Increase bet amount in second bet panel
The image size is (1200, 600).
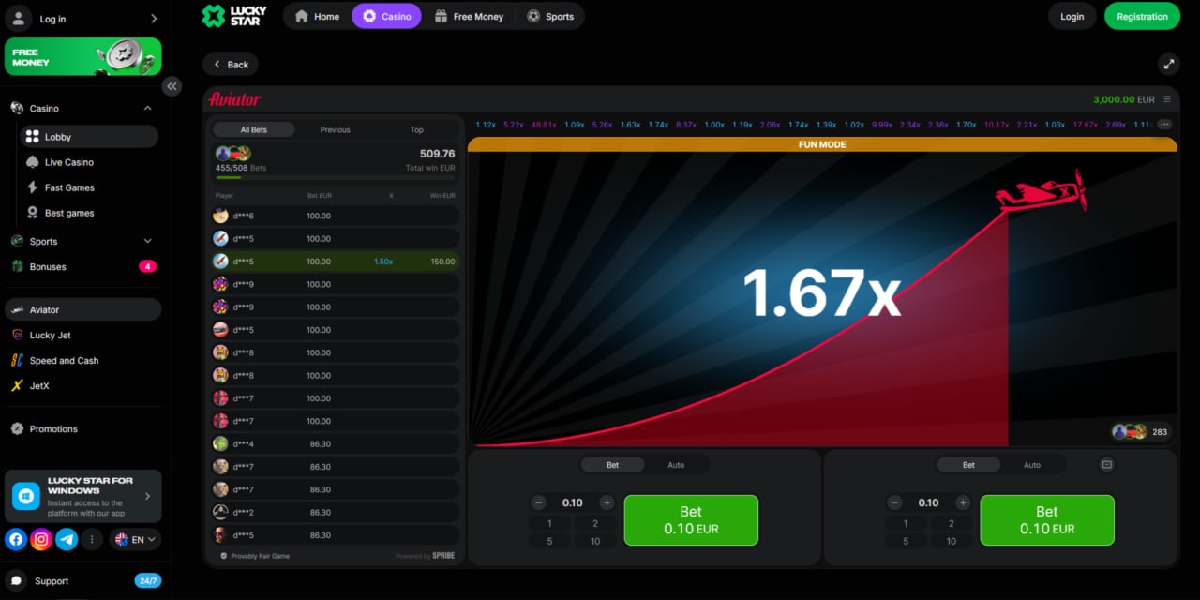click(962, 502)
